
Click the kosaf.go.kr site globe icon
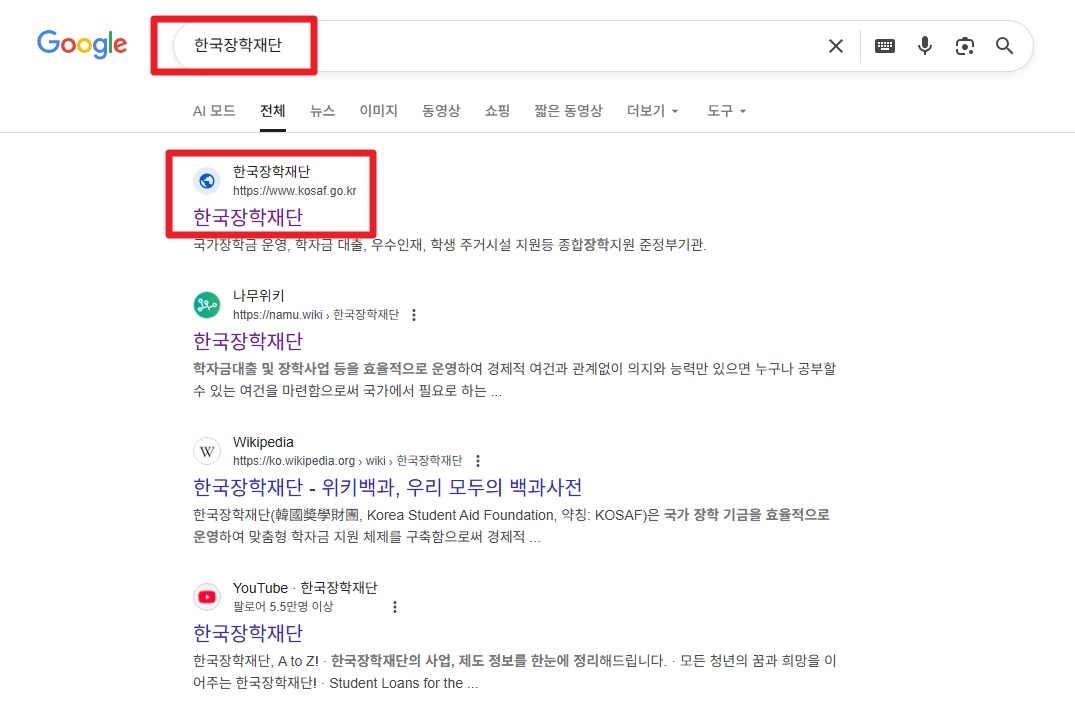206,180
